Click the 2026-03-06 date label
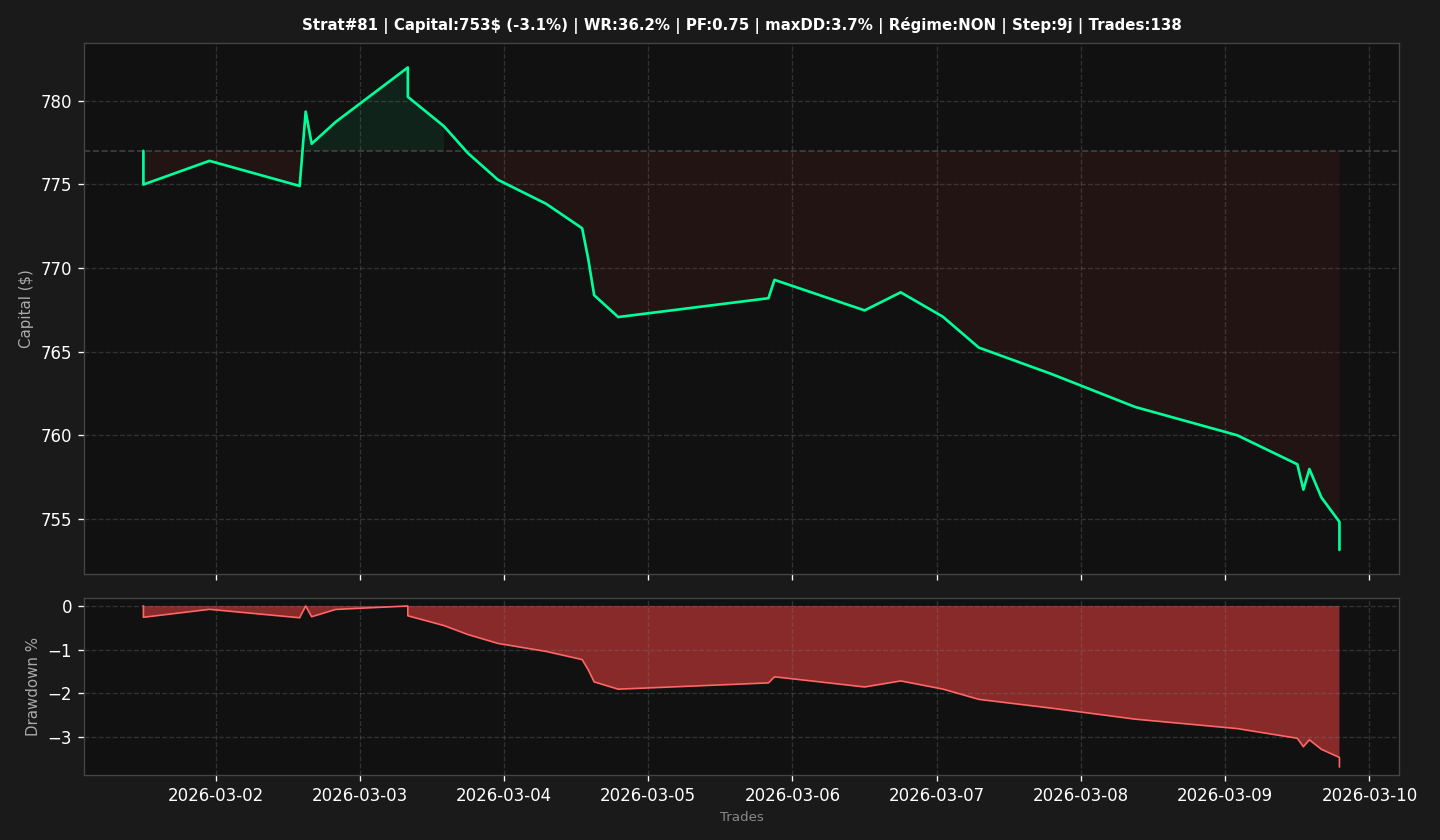 point(793,795)
